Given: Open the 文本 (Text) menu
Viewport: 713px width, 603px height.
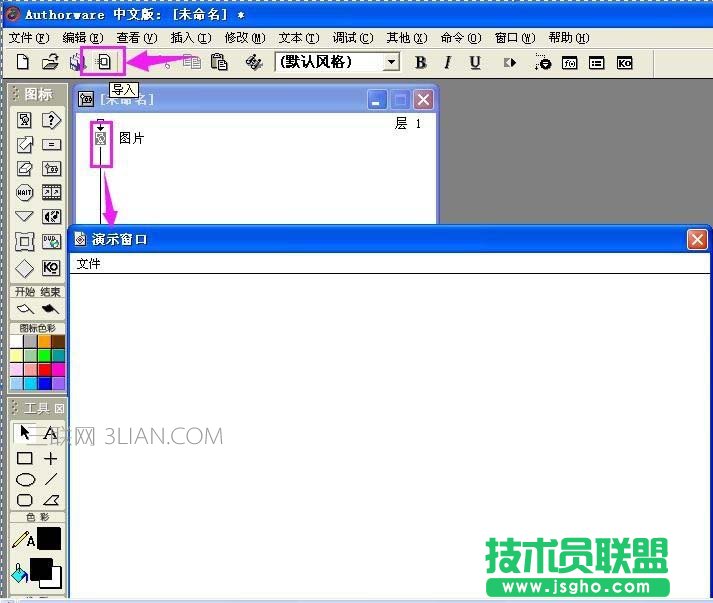Looking at the screenshot, I should tap(299, 38).
